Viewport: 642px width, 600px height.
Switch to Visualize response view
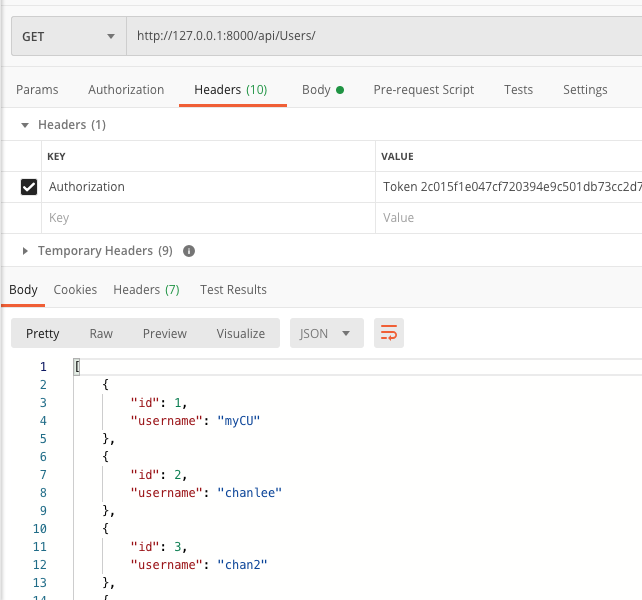(x=241, y=334)
